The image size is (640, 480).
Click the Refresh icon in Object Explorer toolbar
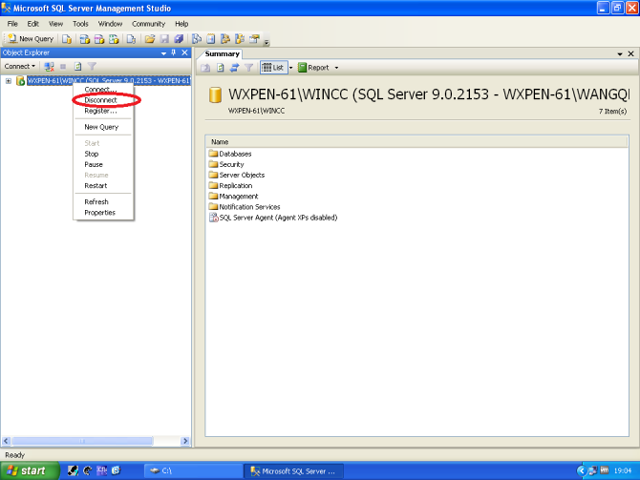click(x=77, y=66)
